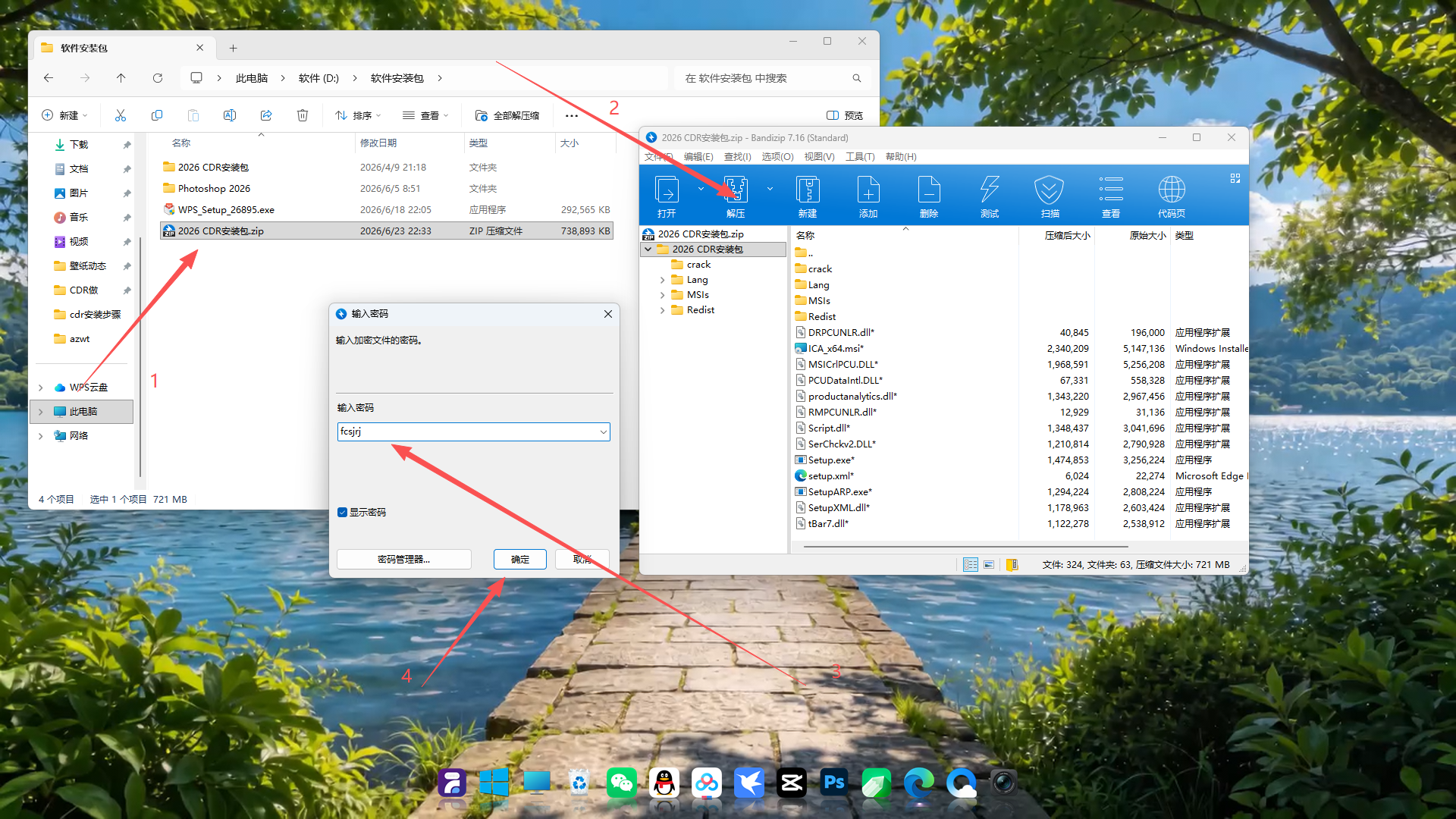Open the 查找(I) menu in Bandizip
1456x819 pixels.
(x=737, y=157)
